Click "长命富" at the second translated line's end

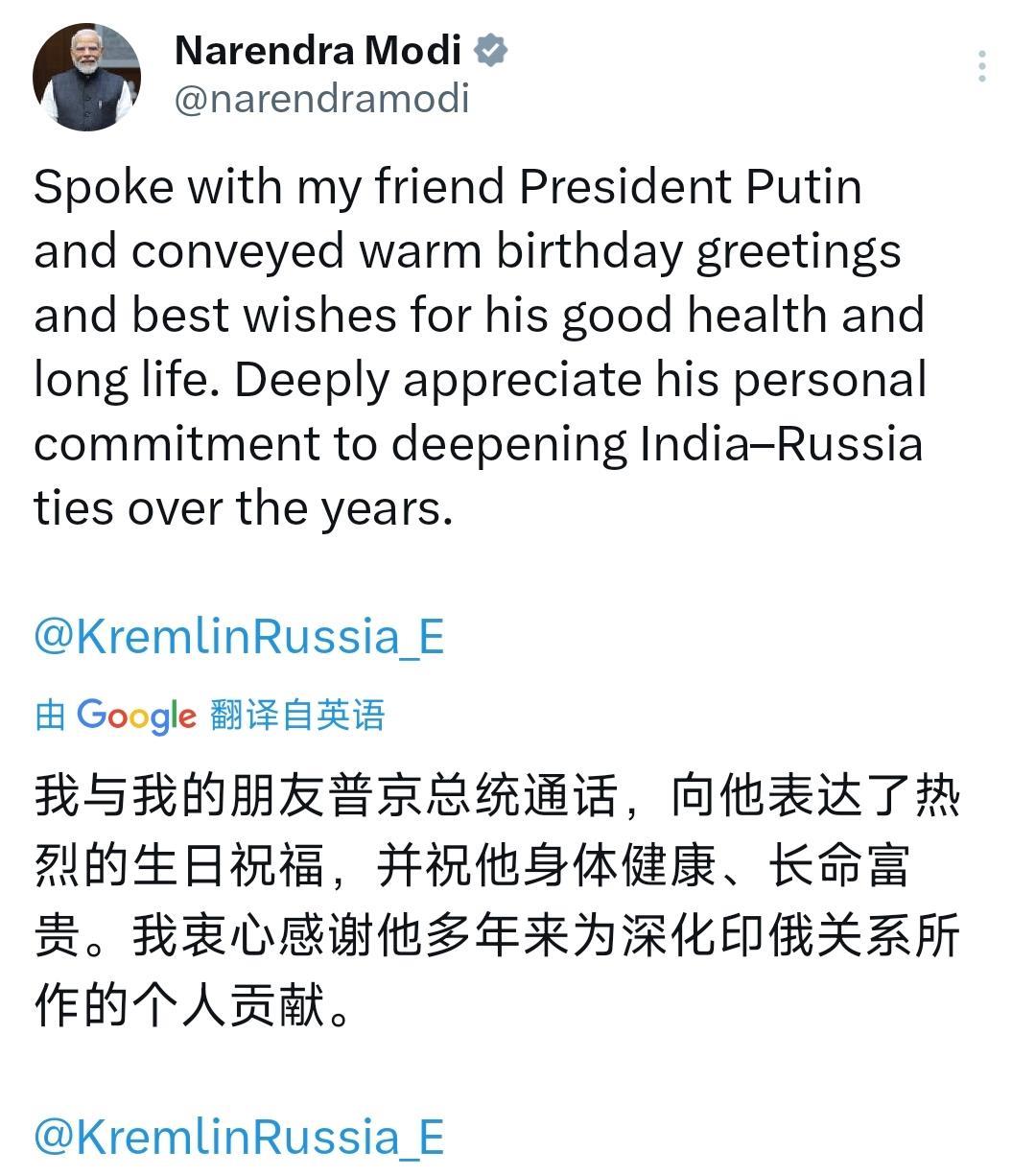pyautogui.click(x=837, y=867)
